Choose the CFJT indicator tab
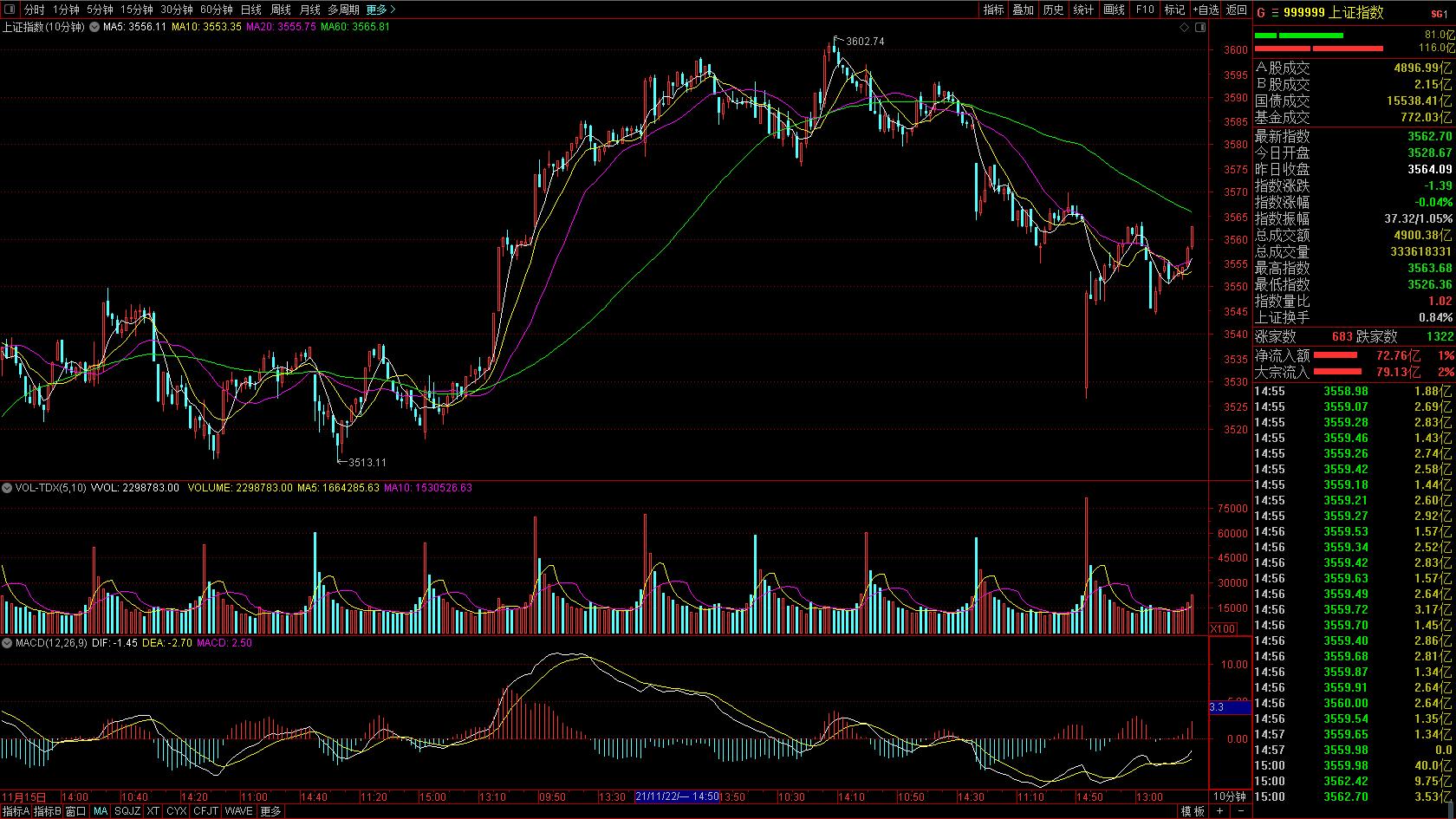The width and height of the screenshot is (1456, 819). pos(206,811)
